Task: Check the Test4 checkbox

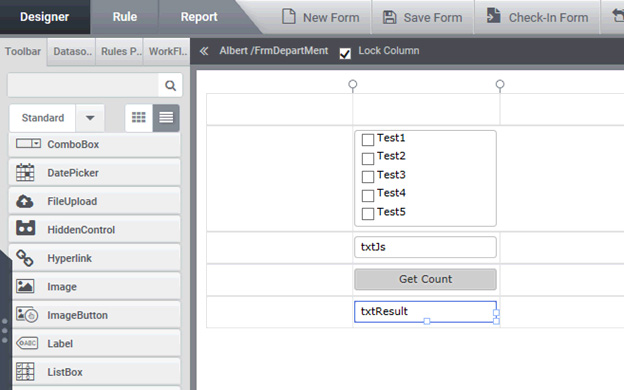Action: coord(368,195)
